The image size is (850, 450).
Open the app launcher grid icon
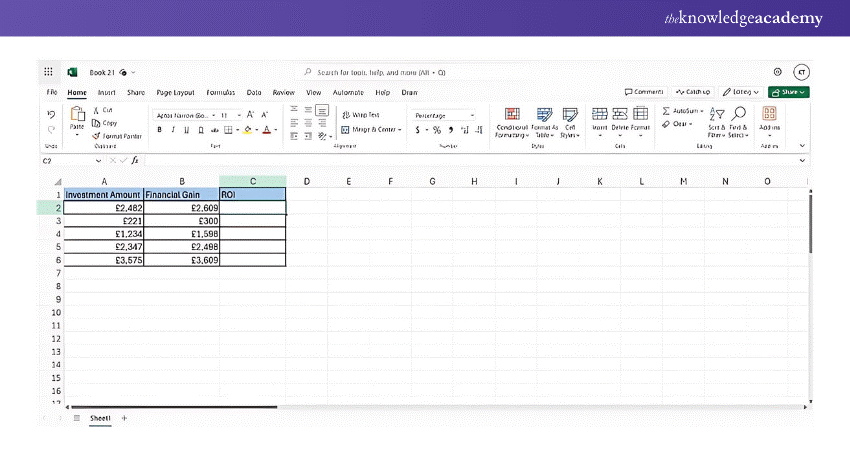(x=49, y=72)
